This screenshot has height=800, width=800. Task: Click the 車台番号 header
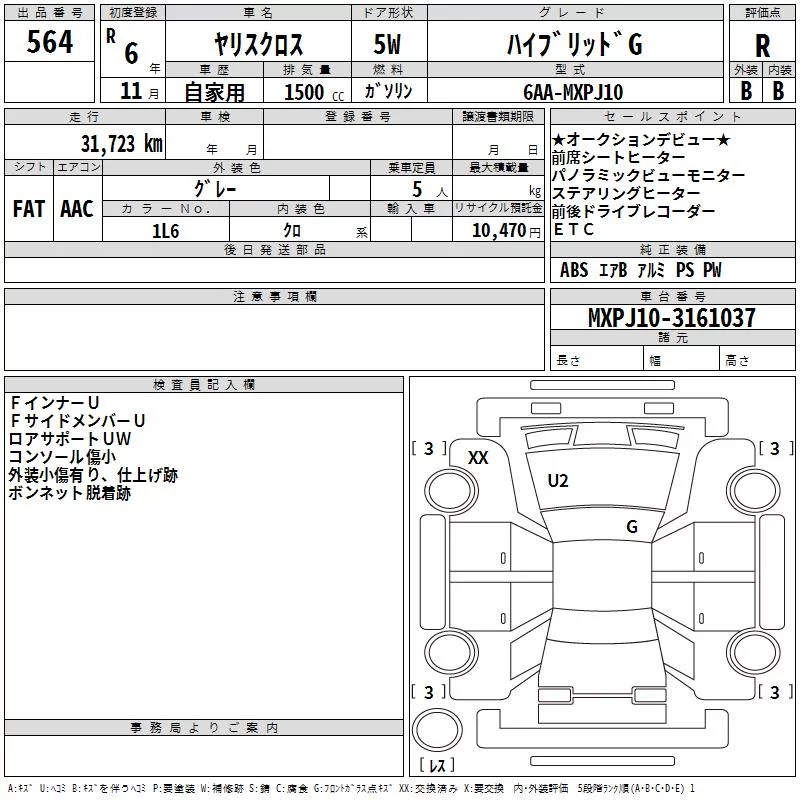[672, 296]
